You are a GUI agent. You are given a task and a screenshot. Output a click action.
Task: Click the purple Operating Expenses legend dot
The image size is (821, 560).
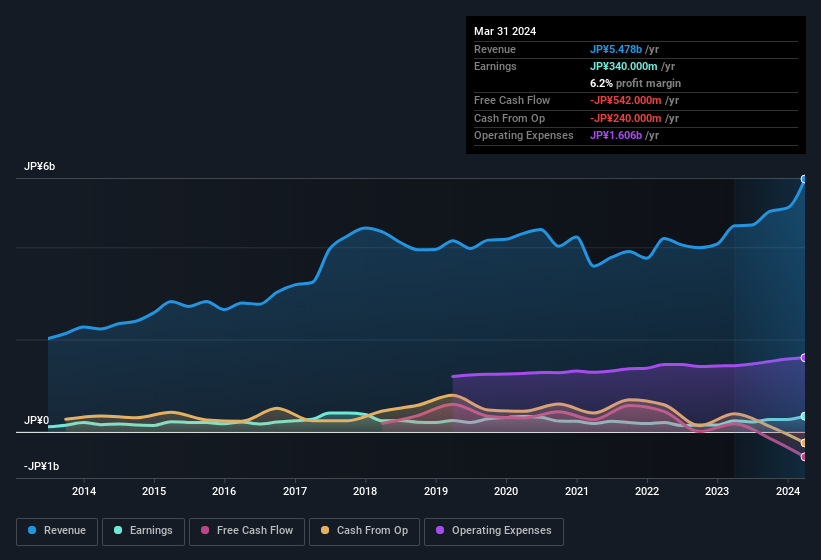pos(441,531)
